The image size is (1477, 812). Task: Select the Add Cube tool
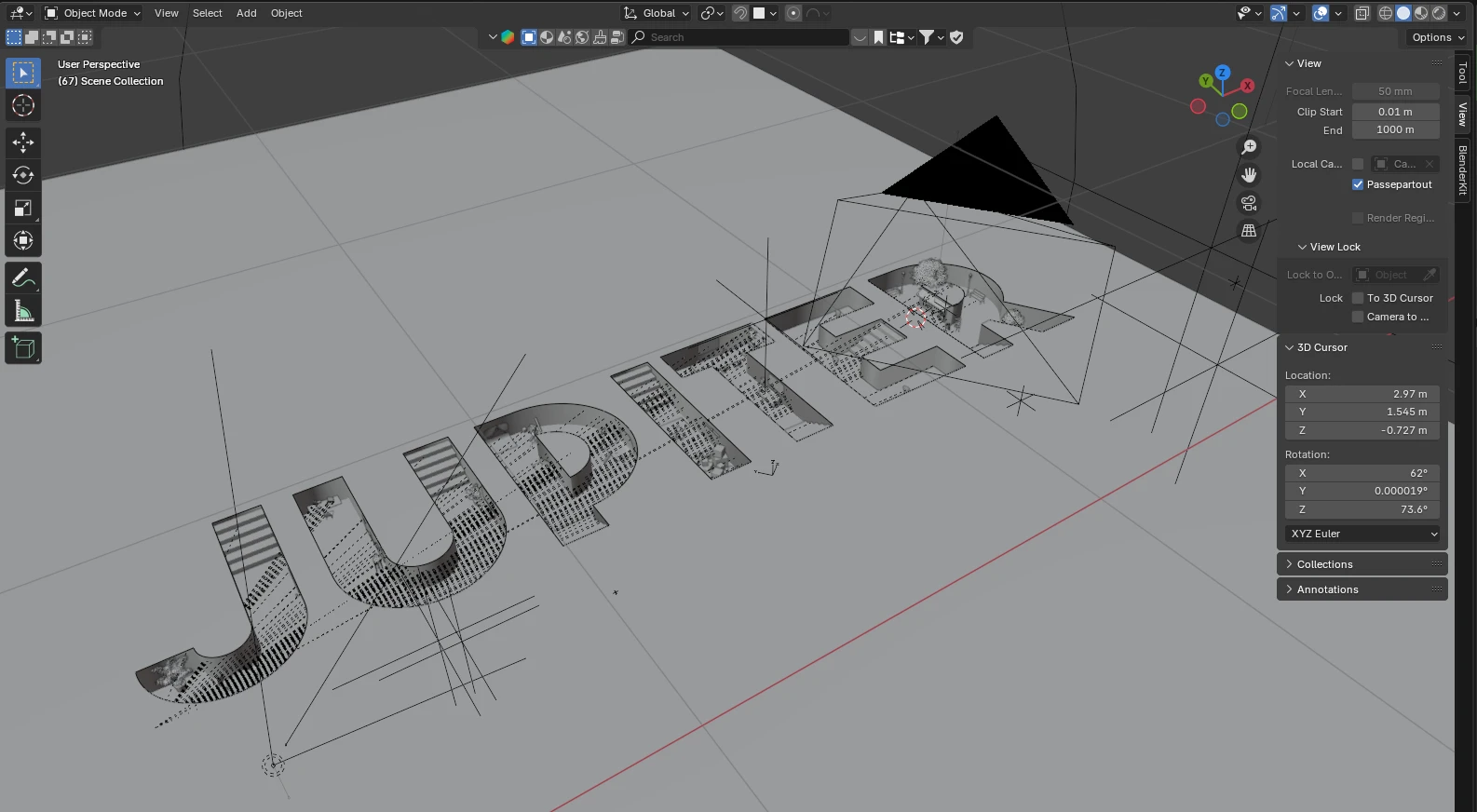(23, 348)
